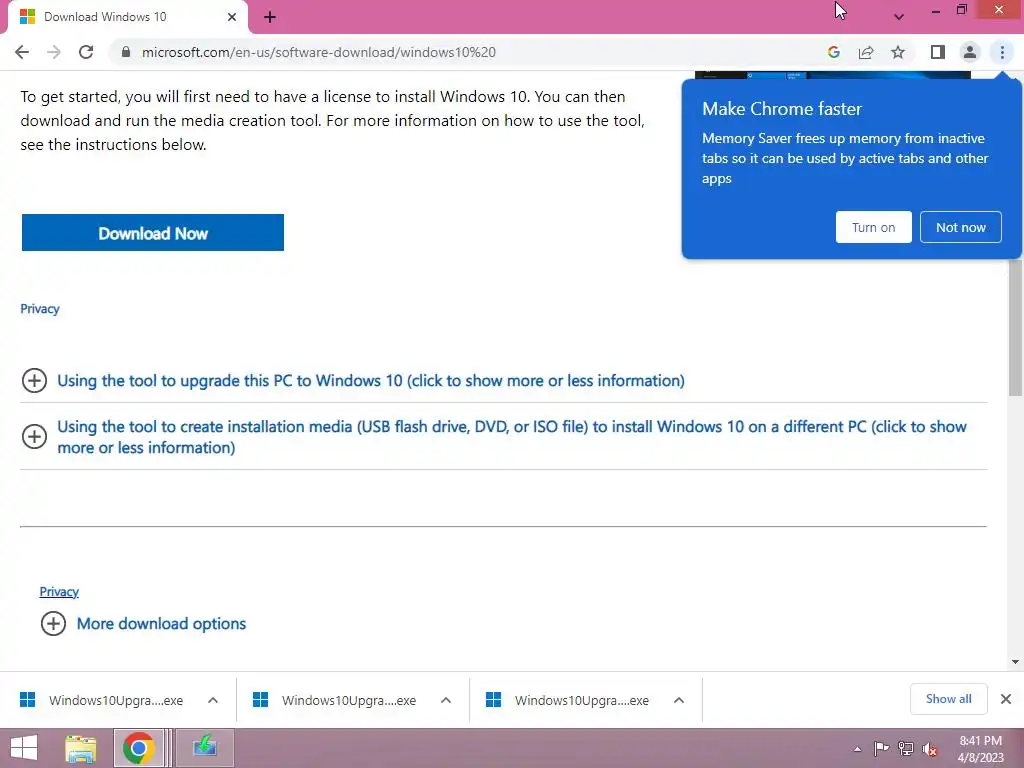Open Privacy link below Download Now
The width and height of the screenshot is (1024, 768).
tap(40, 309)
